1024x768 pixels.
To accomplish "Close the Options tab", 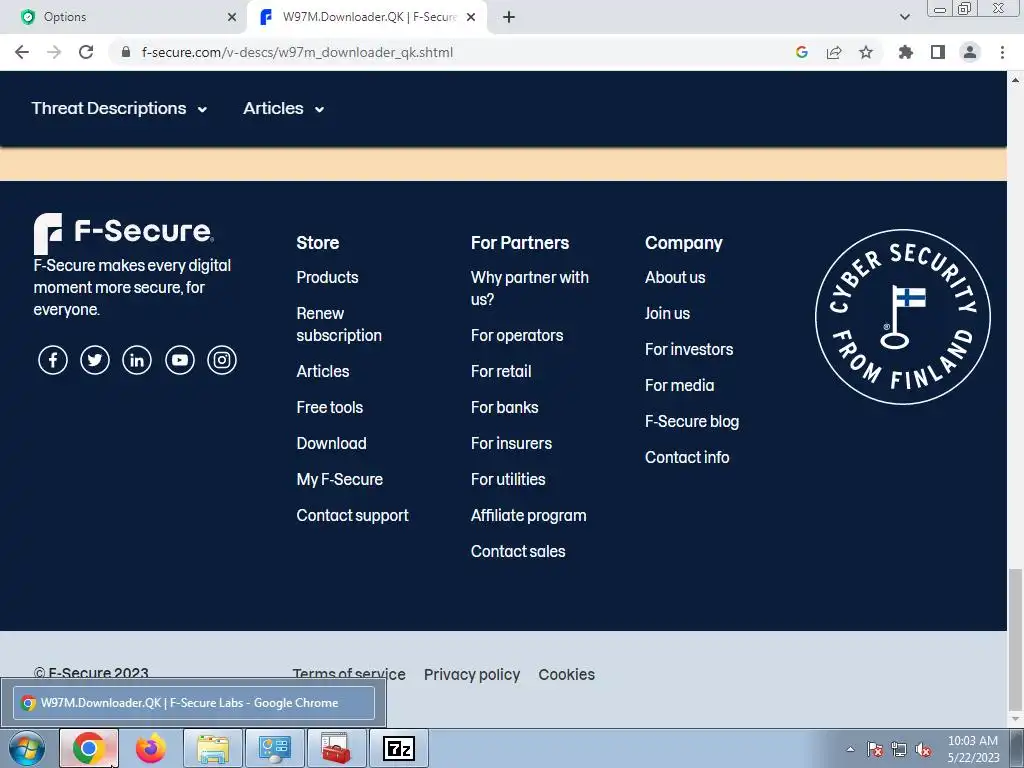I will click(x=232, y=17).
